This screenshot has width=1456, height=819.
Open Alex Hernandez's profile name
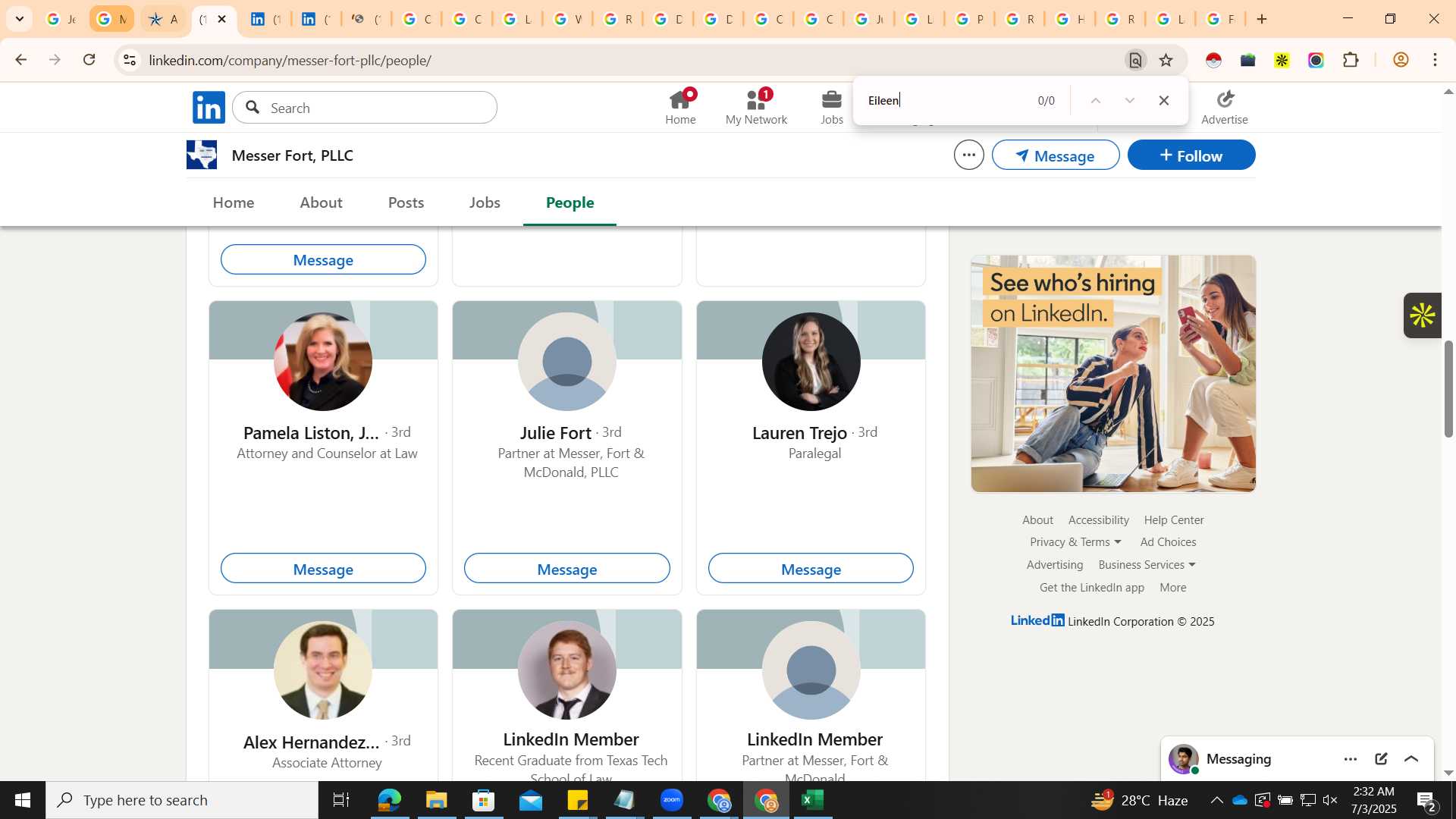tap(311, 742)
